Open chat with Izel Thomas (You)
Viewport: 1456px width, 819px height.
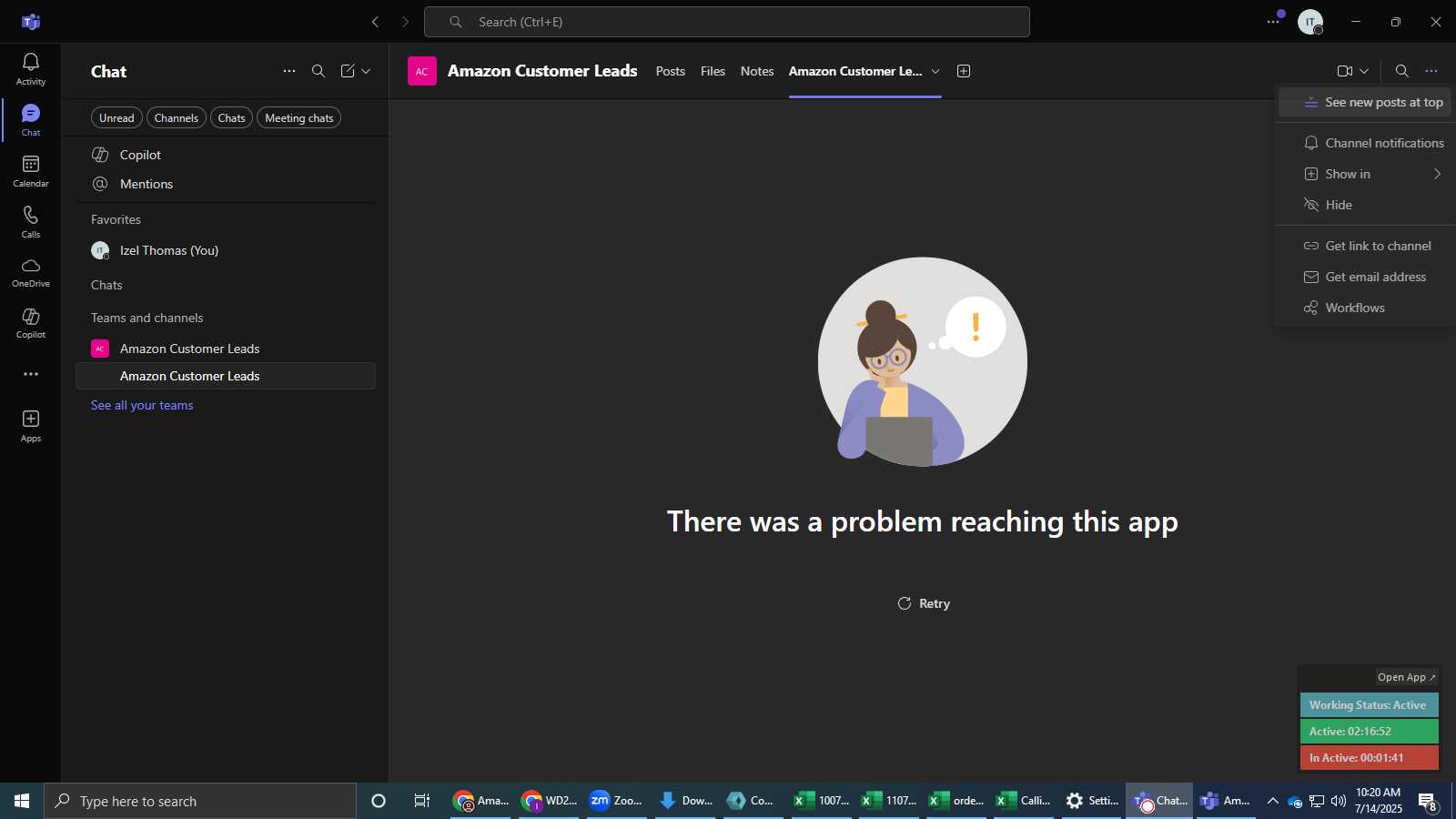(x=226, y=250)
